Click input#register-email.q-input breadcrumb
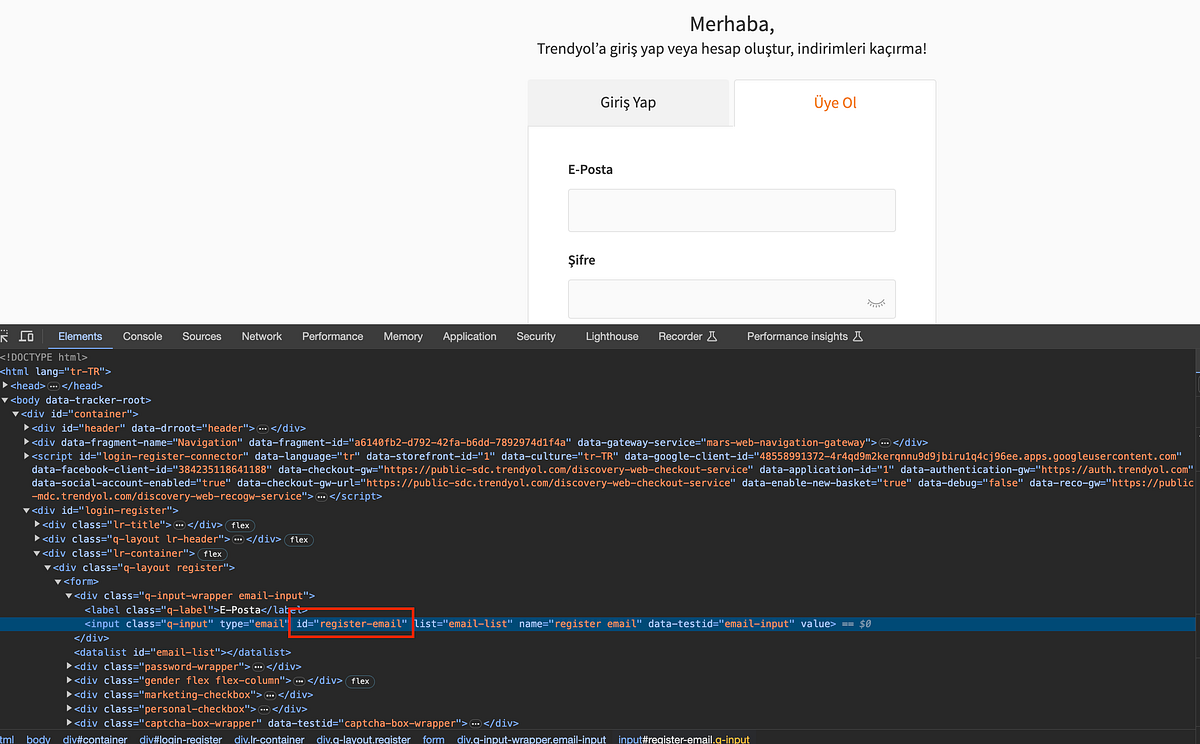1200x744 pixels. [x=683, y=739]
